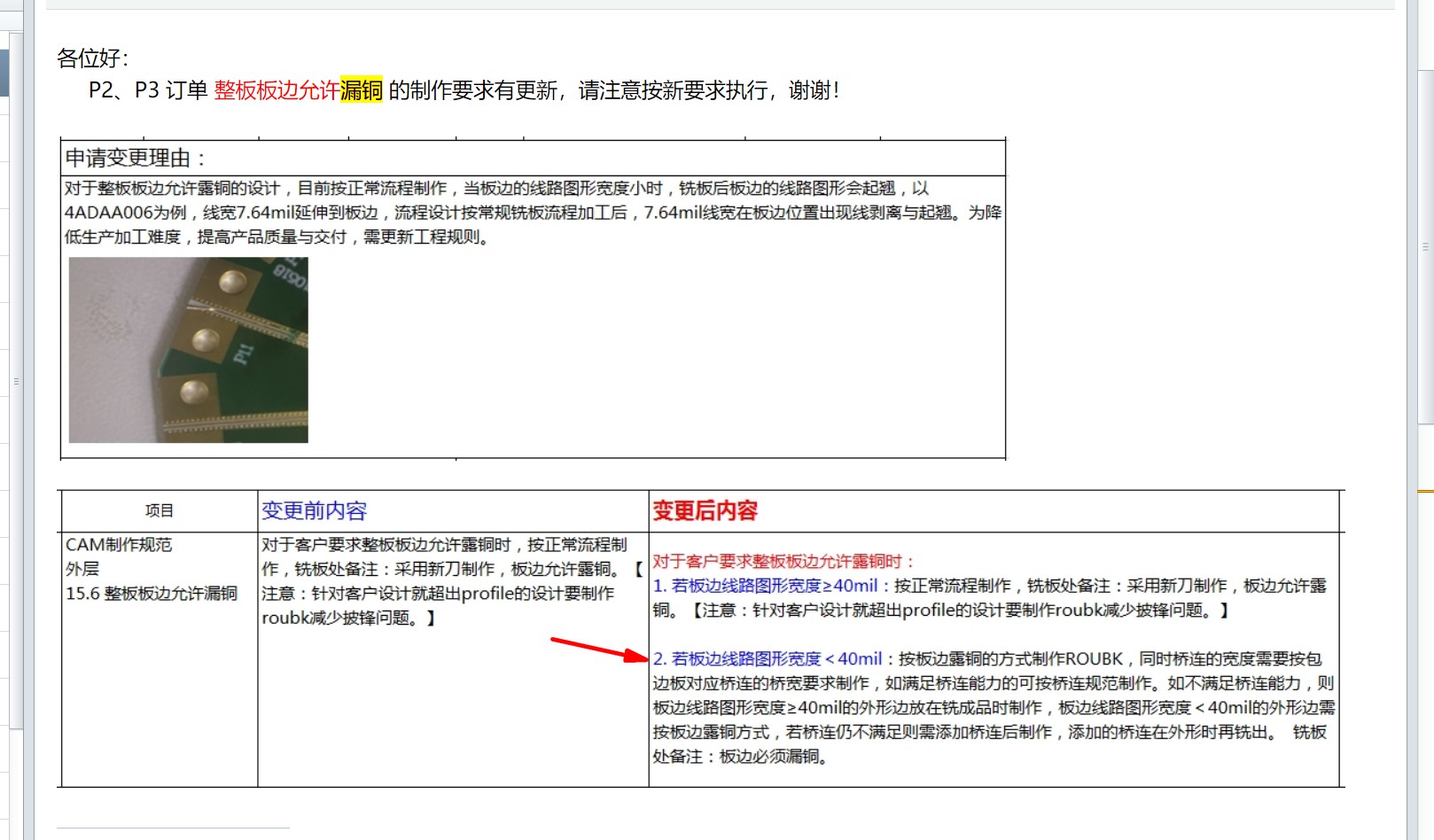This screenshot has width=1434, height=840.
Task: Click "请注意按新要求执行，谢谢!" in the notice line
Action: click(709, 90)
